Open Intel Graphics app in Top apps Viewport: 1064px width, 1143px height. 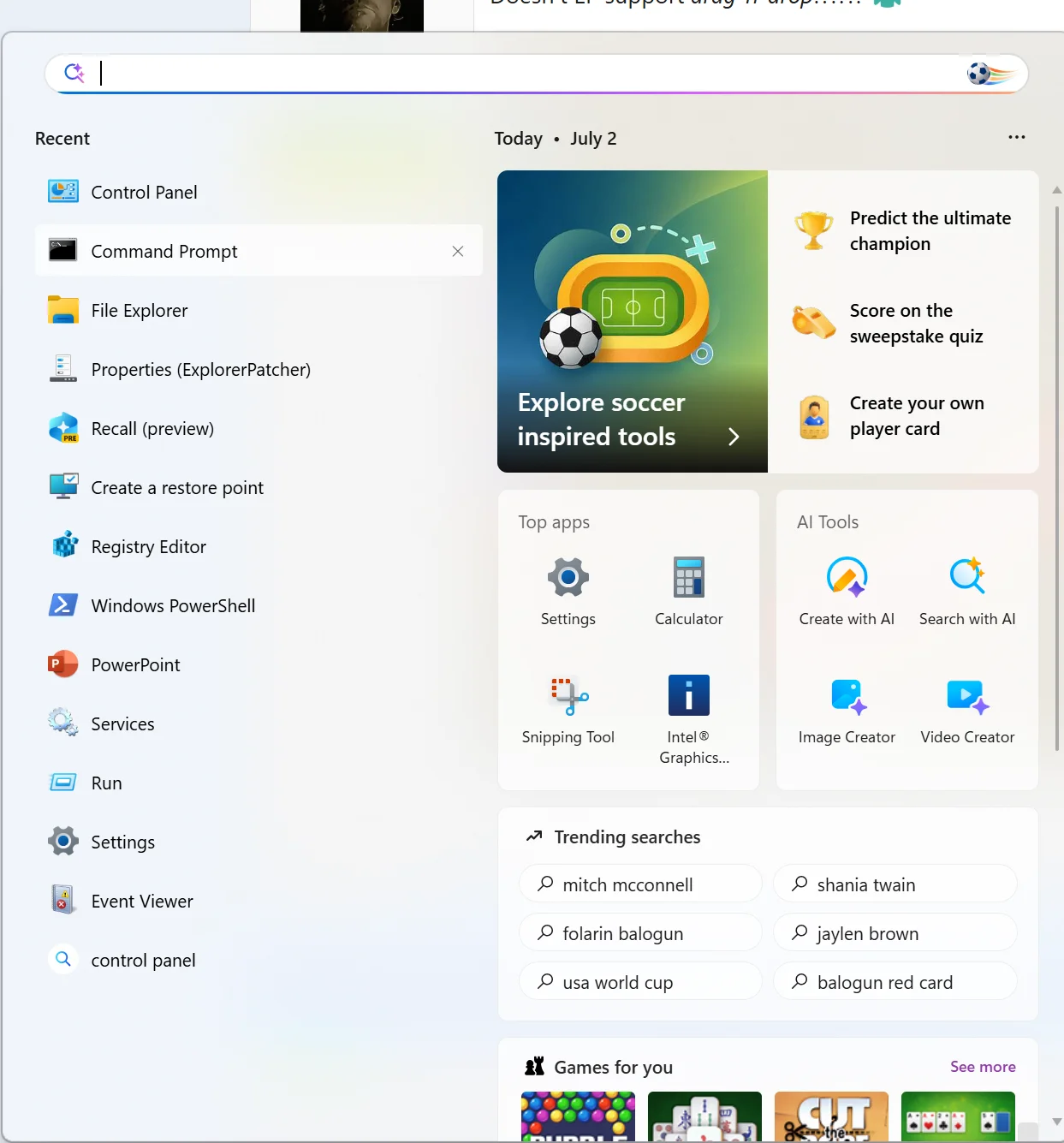point(689,719)
